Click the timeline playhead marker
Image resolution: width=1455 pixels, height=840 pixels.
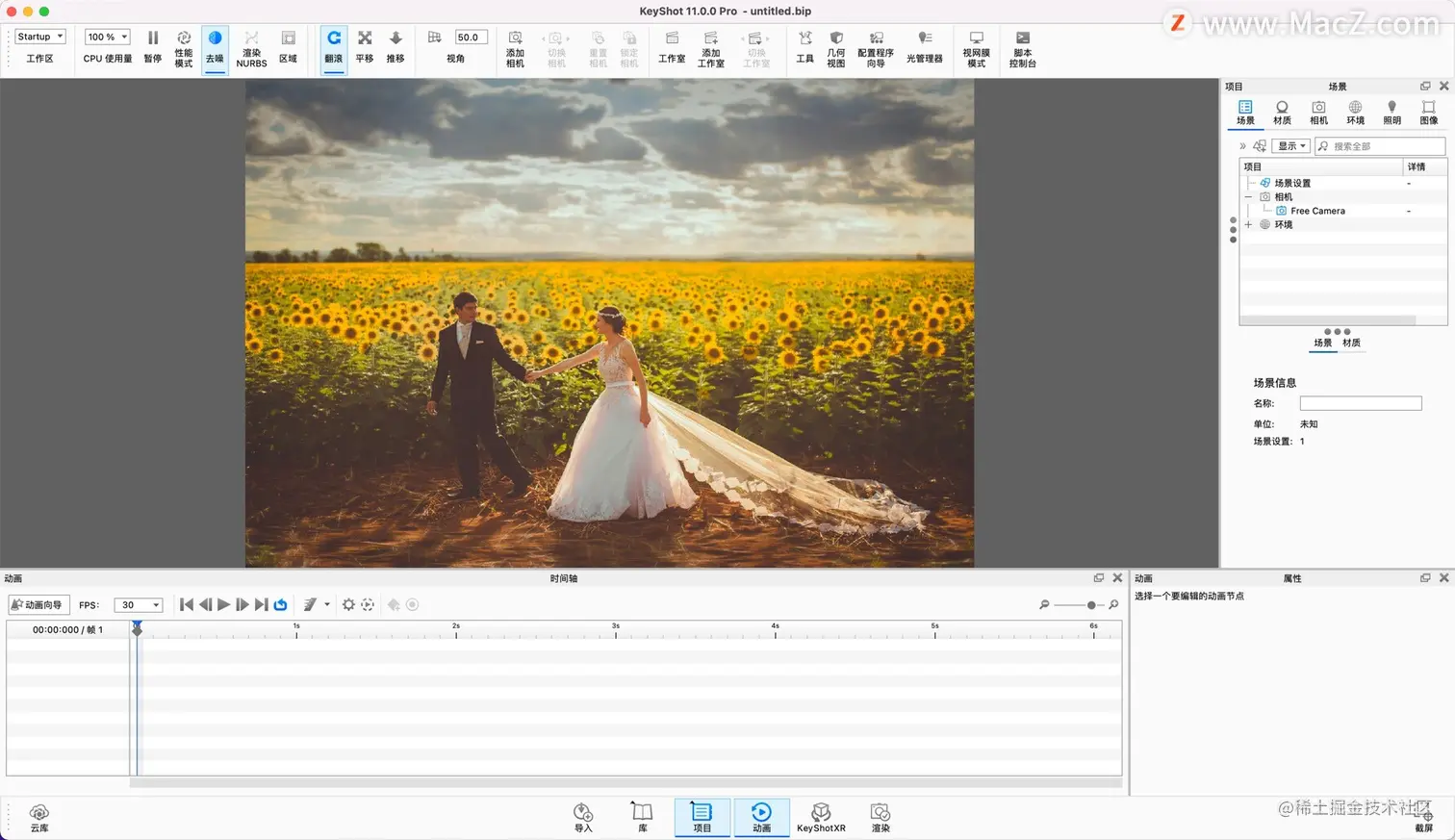point(138,628)
